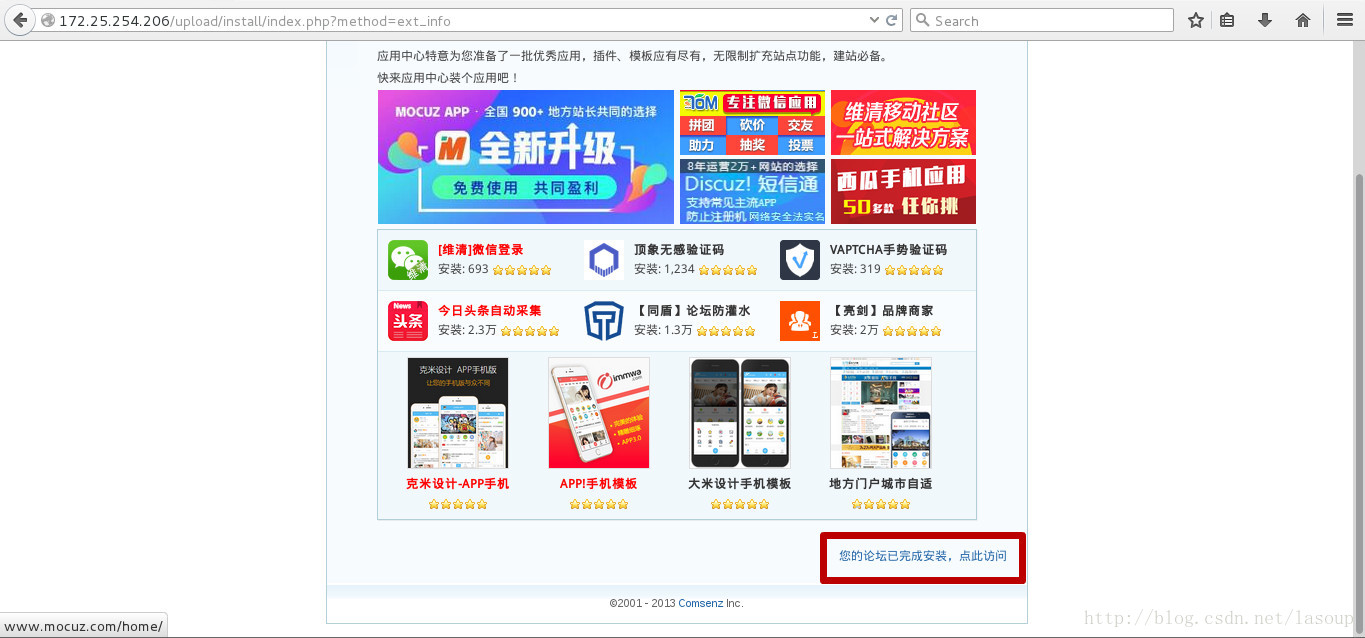
Task: Open the Comsenz footer link
Action: [x=701, y=603]
